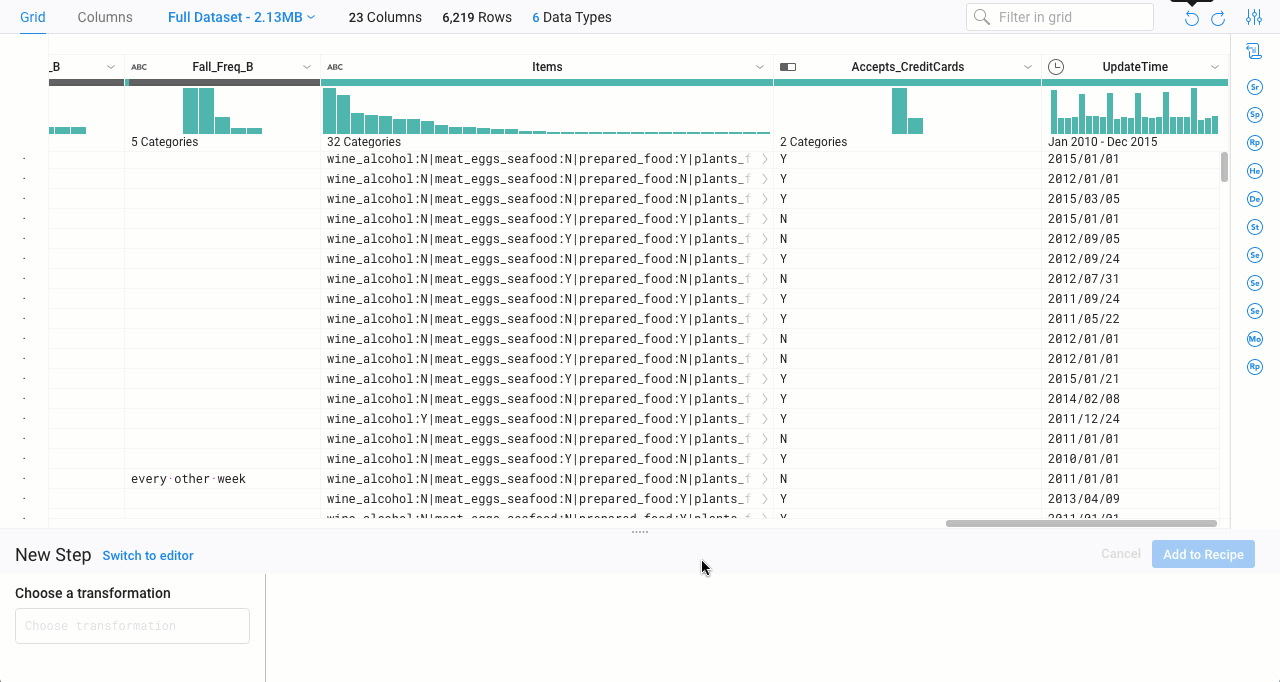Click the data quality bar under Fall_Freq_B
The height and width of the screenshot is (682, 1280).
(223, 83)
